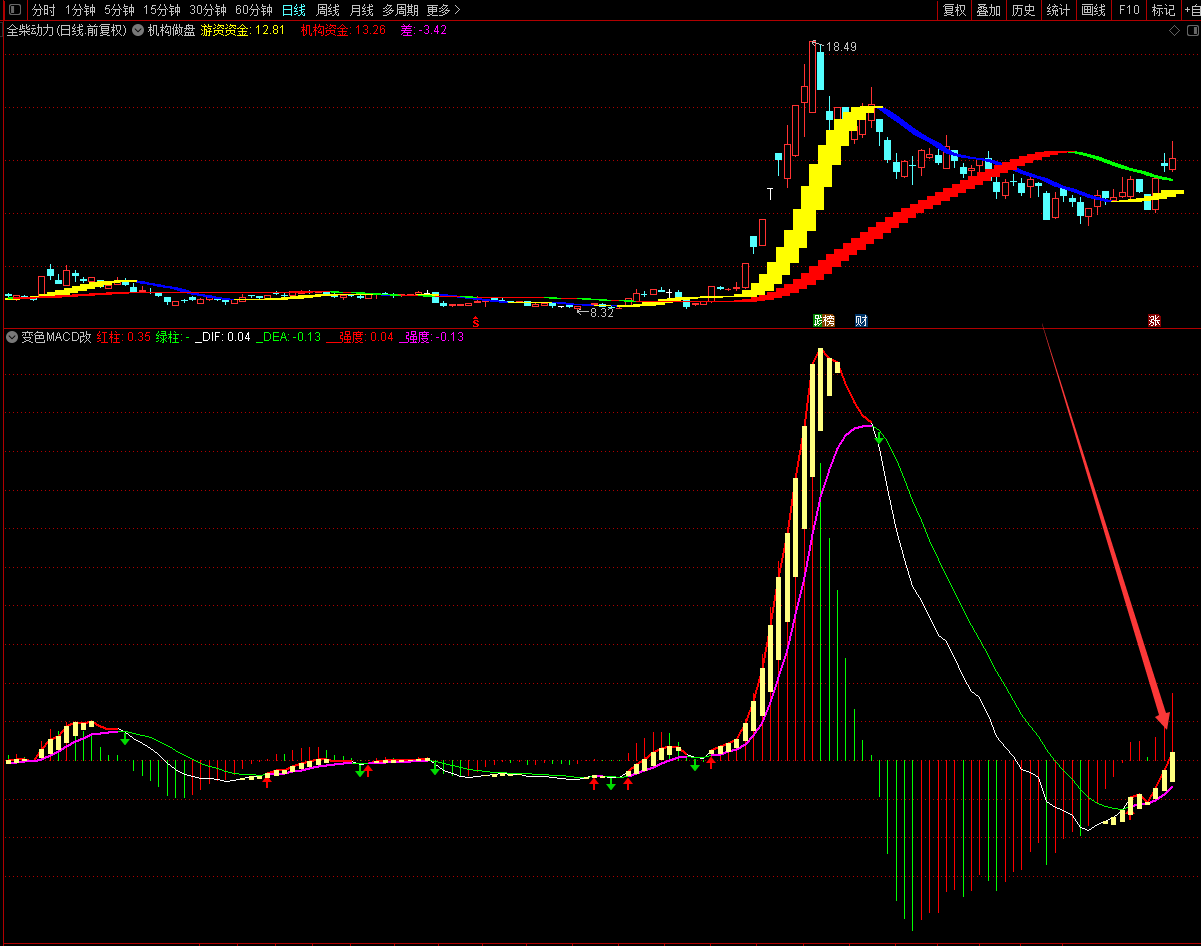Click the 差: -3.42 value

[424, 30]
